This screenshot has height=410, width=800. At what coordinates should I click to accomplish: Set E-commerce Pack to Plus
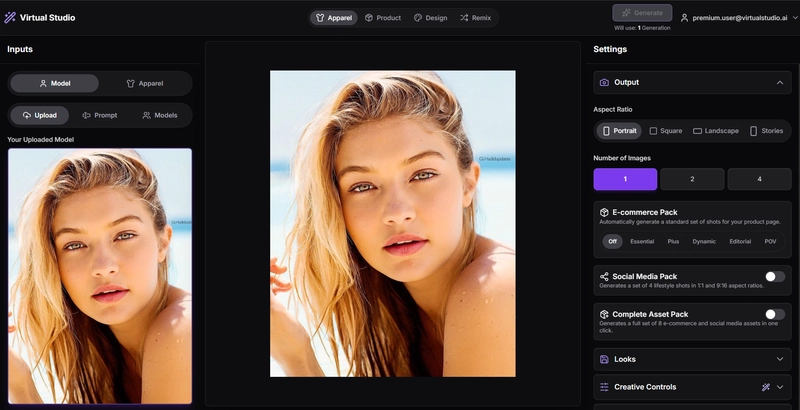(x=673, y=242)
